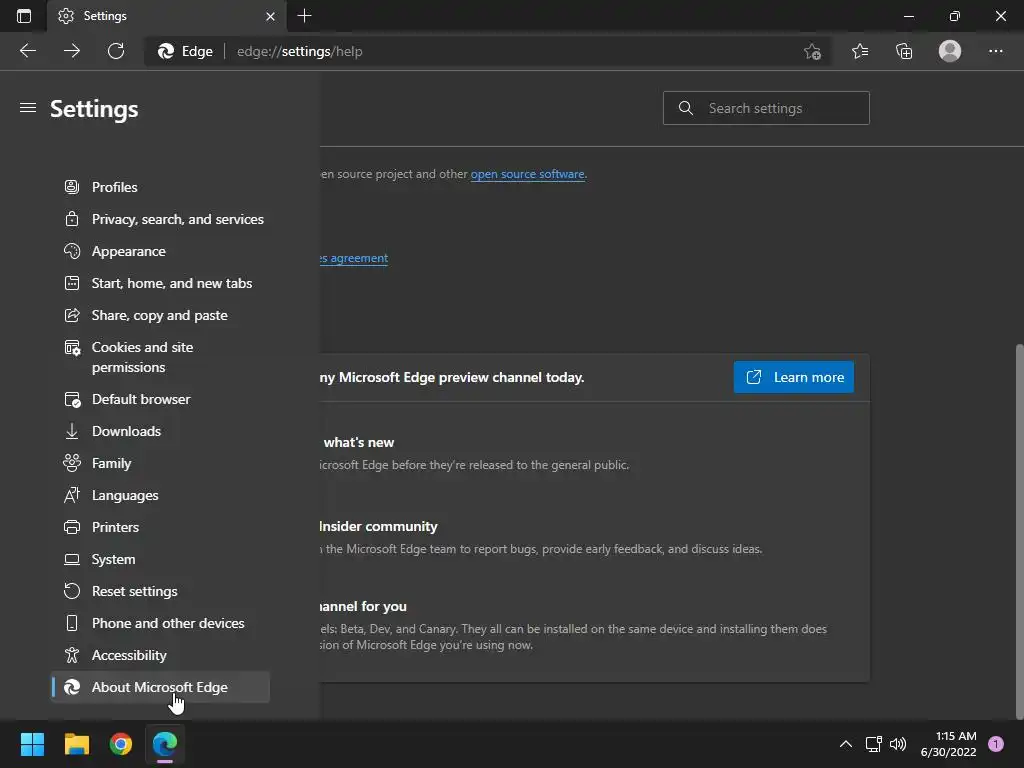Click the Languages icon
1024x768 pixels.
72,495
